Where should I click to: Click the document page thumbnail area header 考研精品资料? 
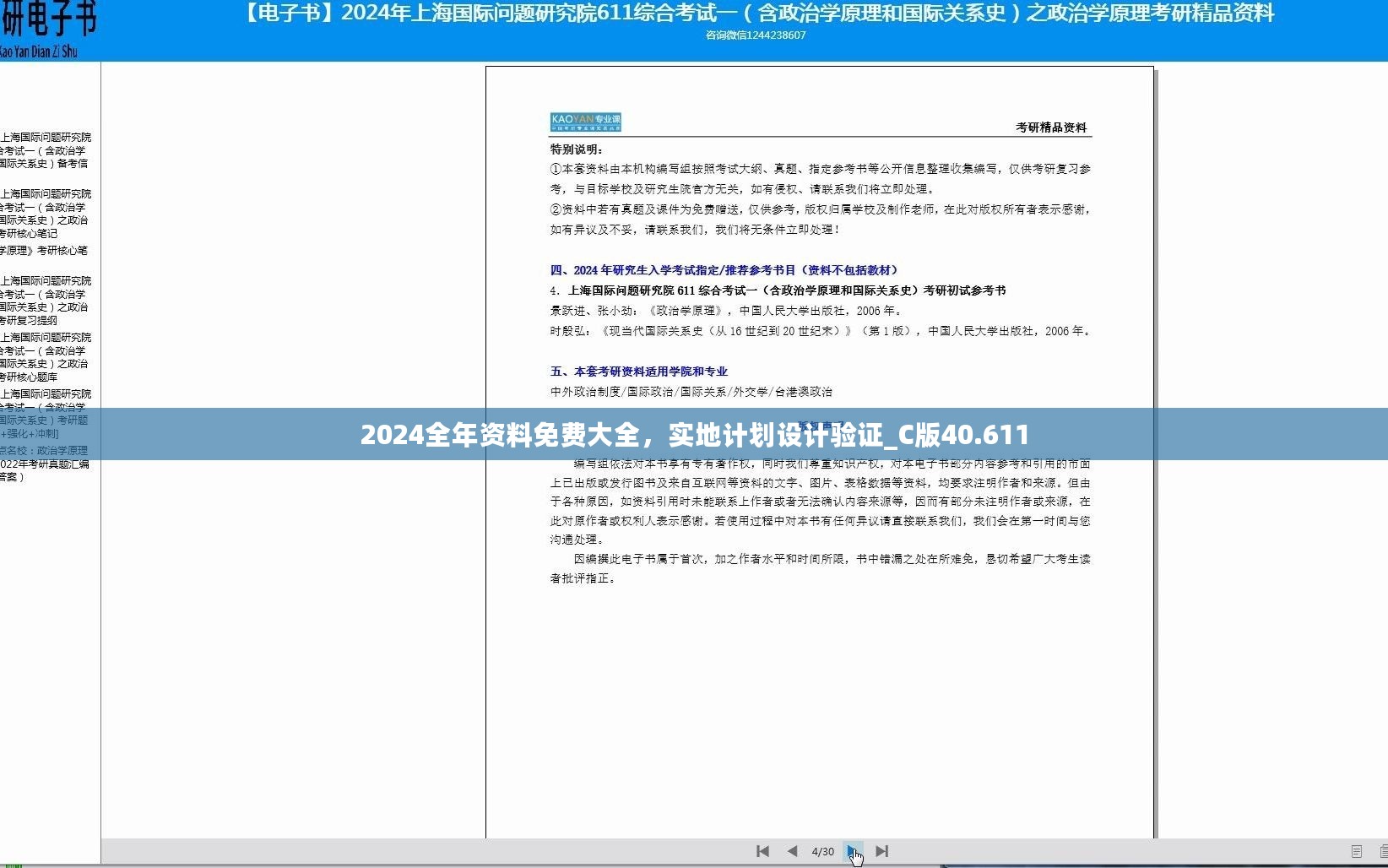(x=1051, y=127)
